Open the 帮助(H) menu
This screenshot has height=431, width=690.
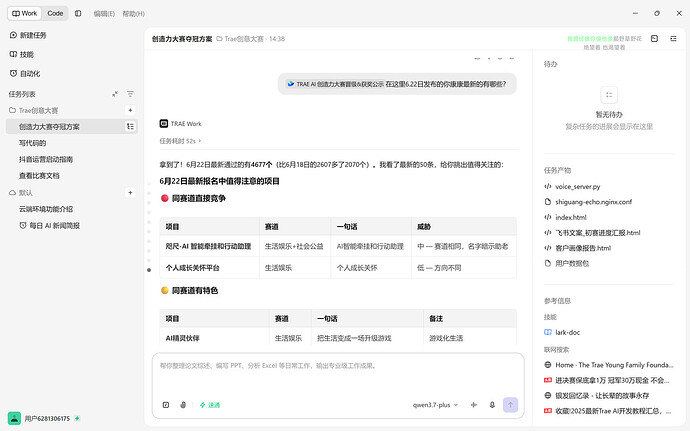[133, 14]
